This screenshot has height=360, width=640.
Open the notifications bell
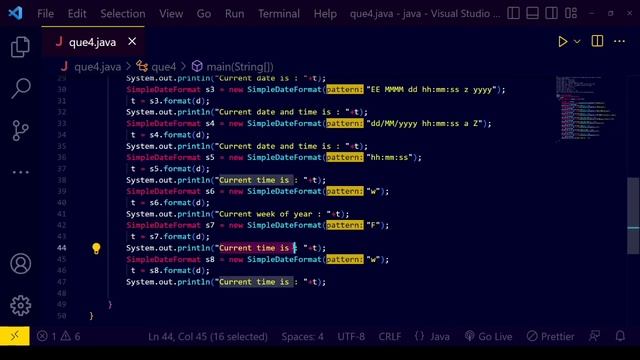click(x=620, y=336)
